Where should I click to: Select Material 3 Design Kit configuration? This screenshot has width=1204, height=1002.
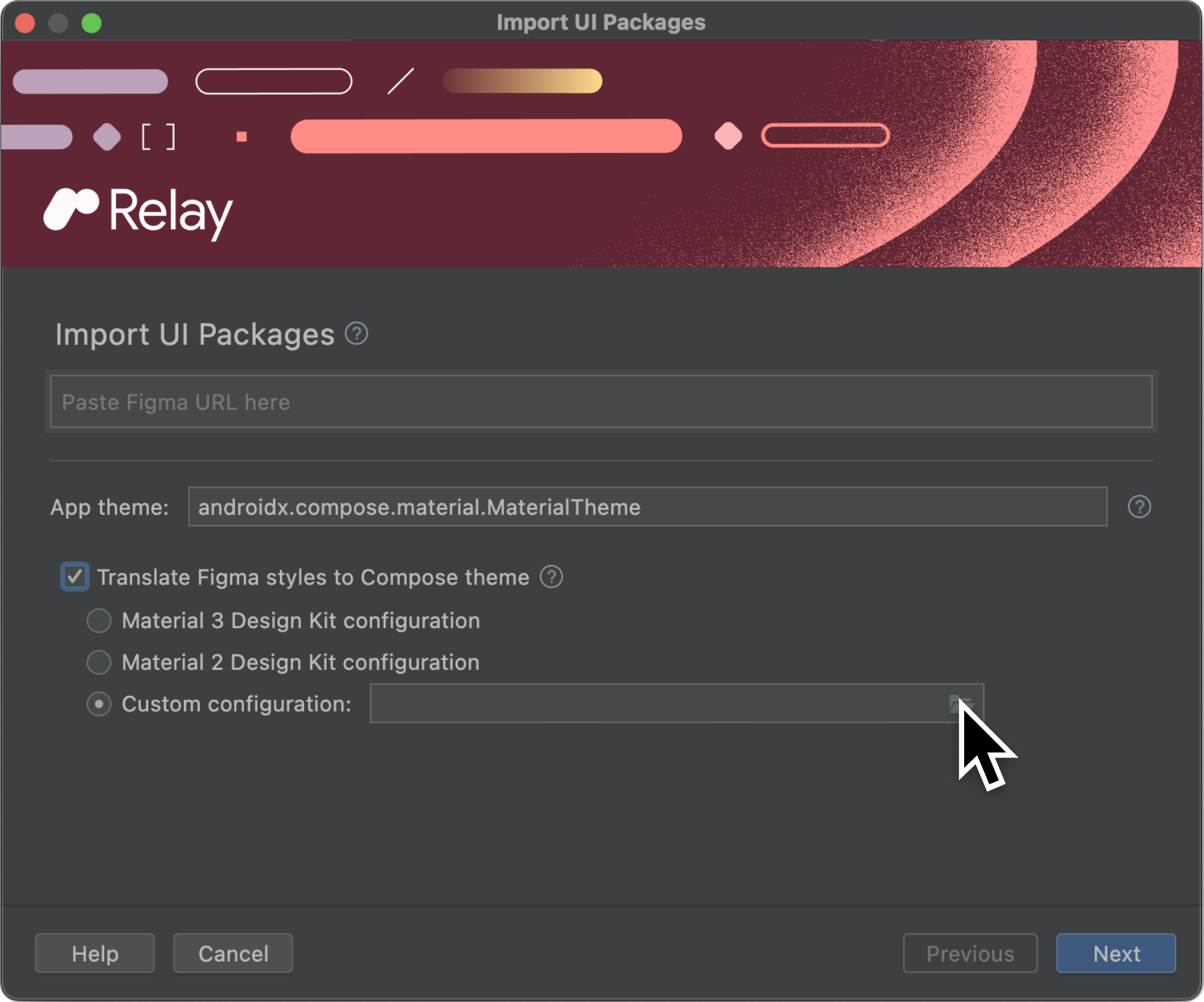[x=100, y=620]
